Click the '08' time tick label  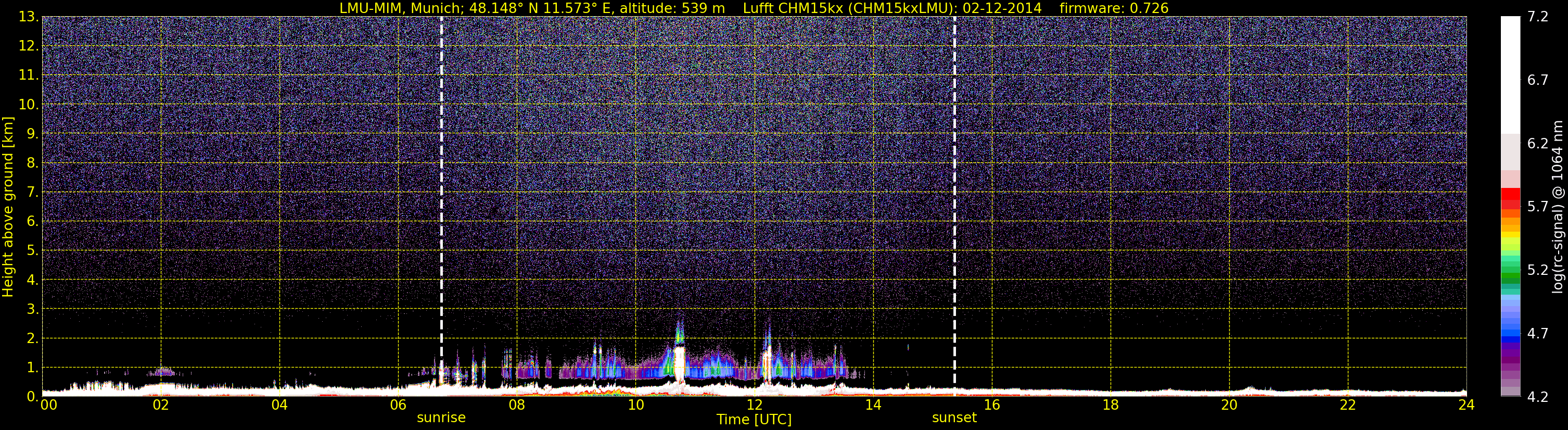point(517,405)
